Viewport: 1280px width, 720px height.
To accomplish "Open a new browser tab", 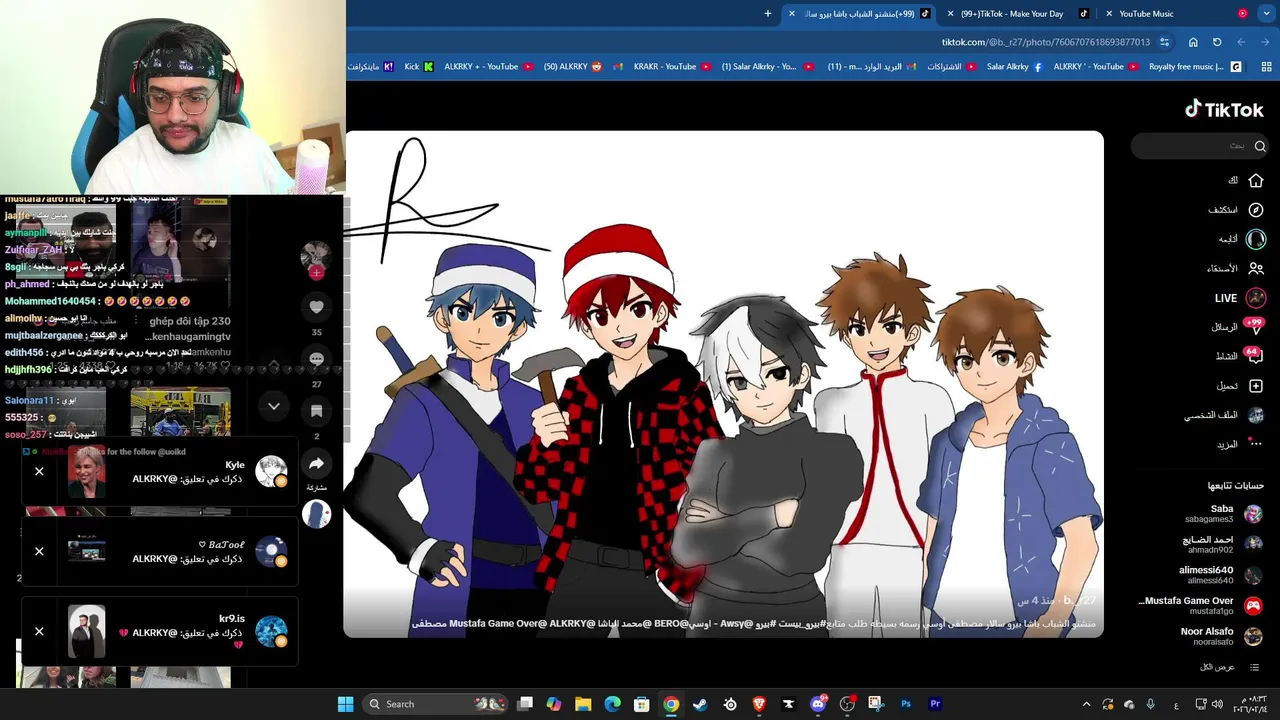I will pos(768,14).
